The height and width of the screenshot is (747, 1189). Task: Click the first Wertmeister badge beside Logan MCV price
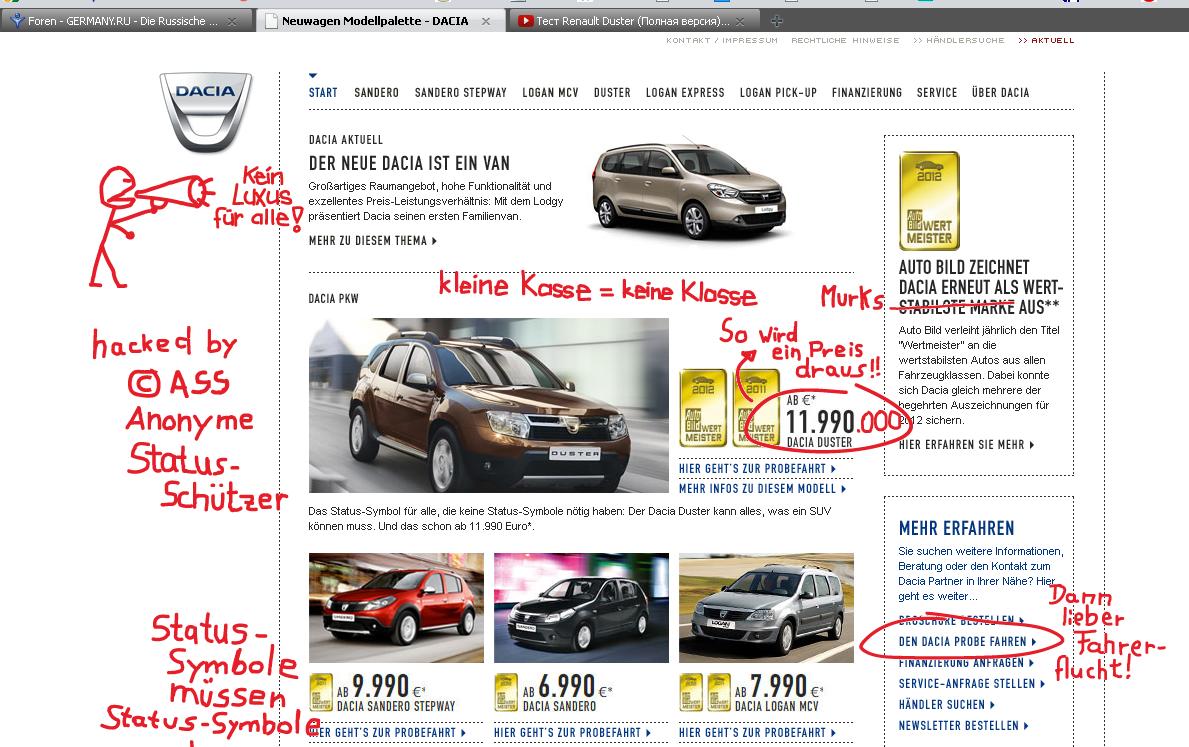691,692
